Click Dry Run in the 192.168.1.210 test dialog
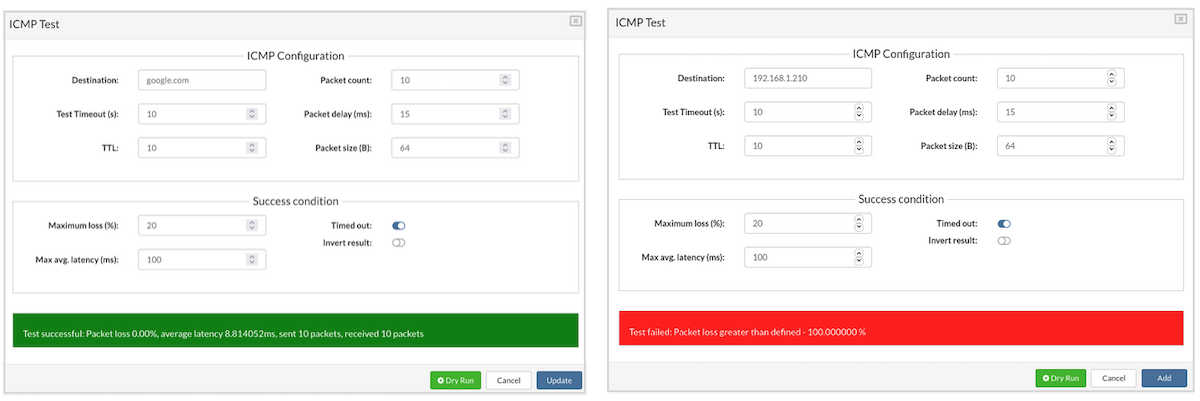The image size is (1200, 401). pyautogui.click(x=1061, y=378)
